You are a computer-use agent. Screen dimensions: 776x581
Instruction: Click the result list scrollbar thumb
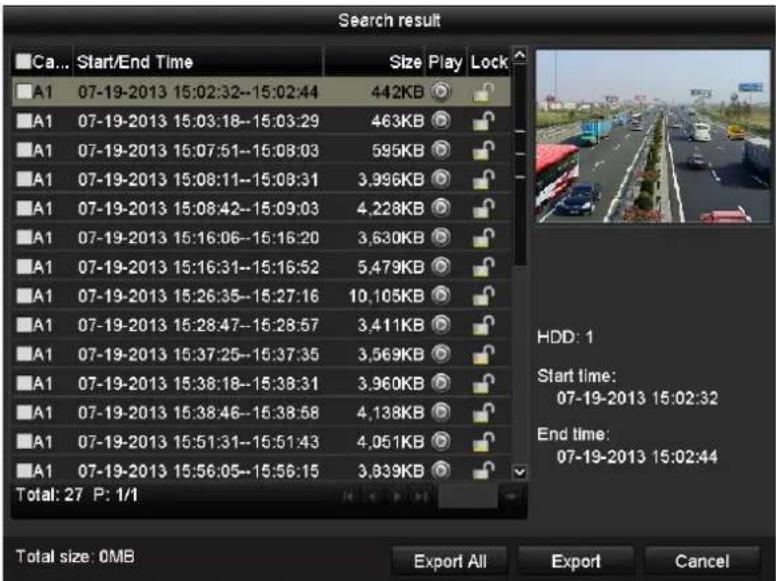[x=520, y=165]
